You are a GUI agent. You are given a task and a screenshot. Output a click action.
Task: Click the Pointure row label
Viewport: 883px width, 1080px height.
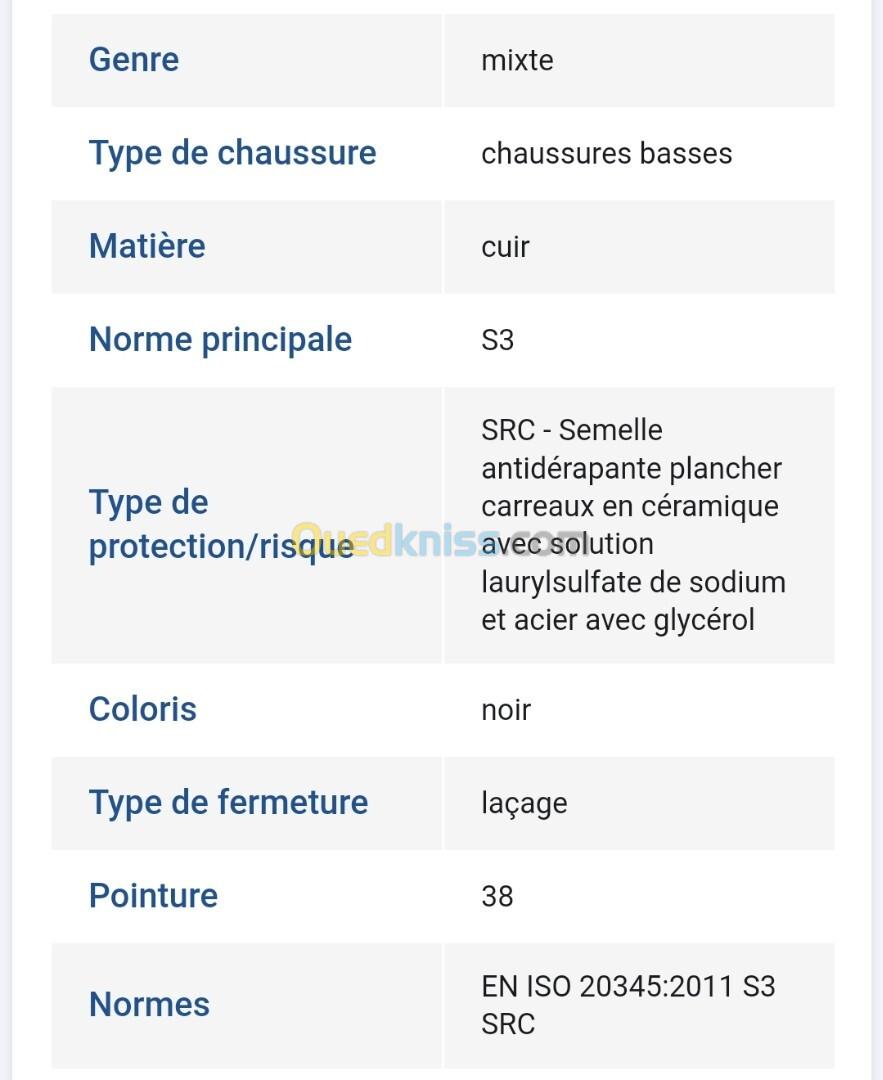(153, 895)
